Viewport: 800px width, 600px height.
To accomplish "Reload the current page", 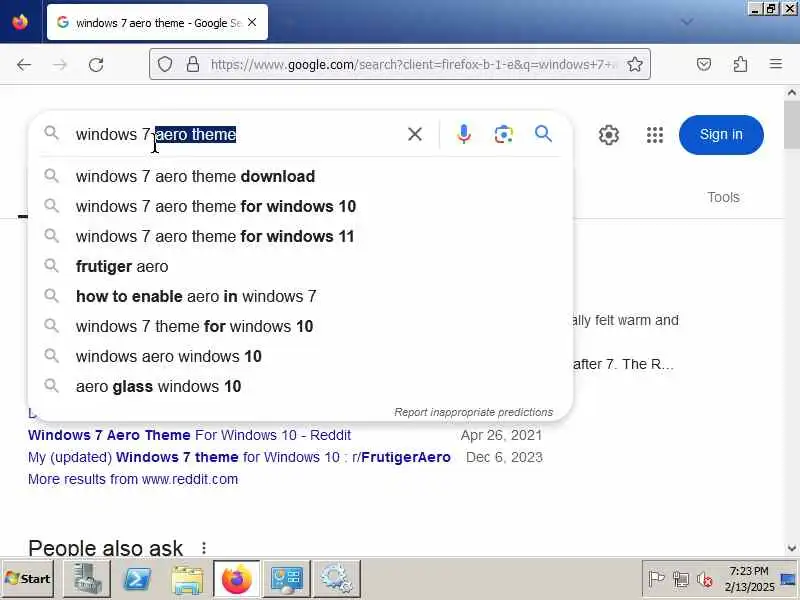I will pyautogui.click(x=96, y=65).
